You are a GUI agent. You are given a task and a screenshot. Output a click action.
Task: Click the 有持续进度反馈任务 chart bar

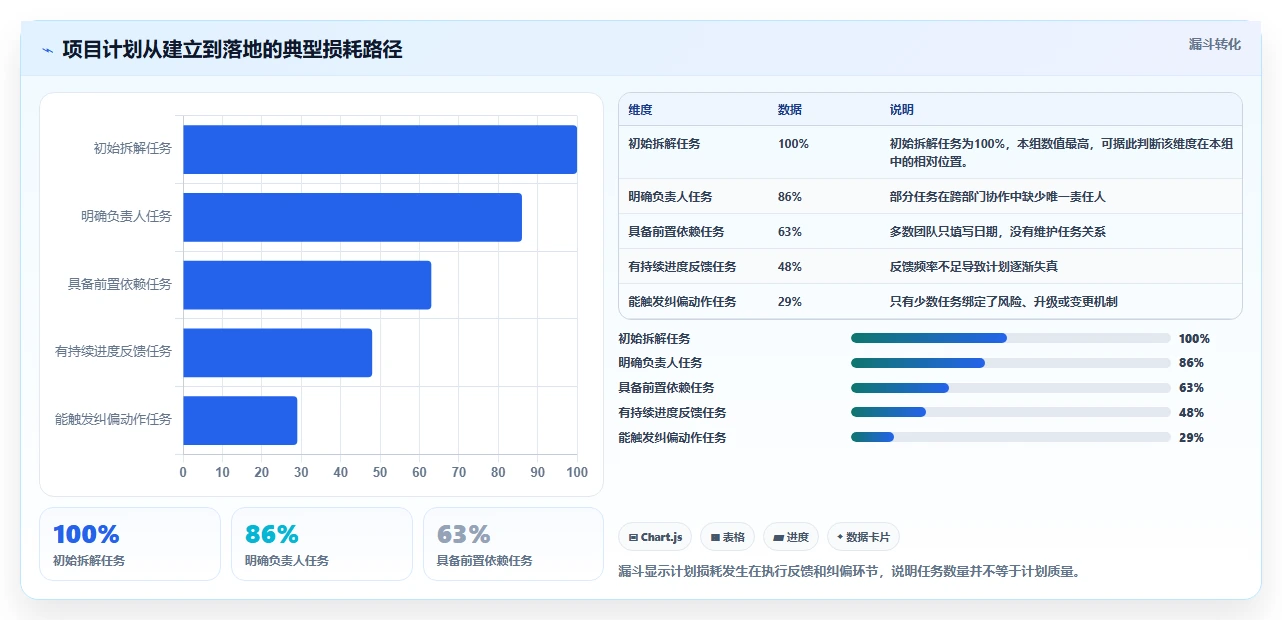click(x=277, y=352)
